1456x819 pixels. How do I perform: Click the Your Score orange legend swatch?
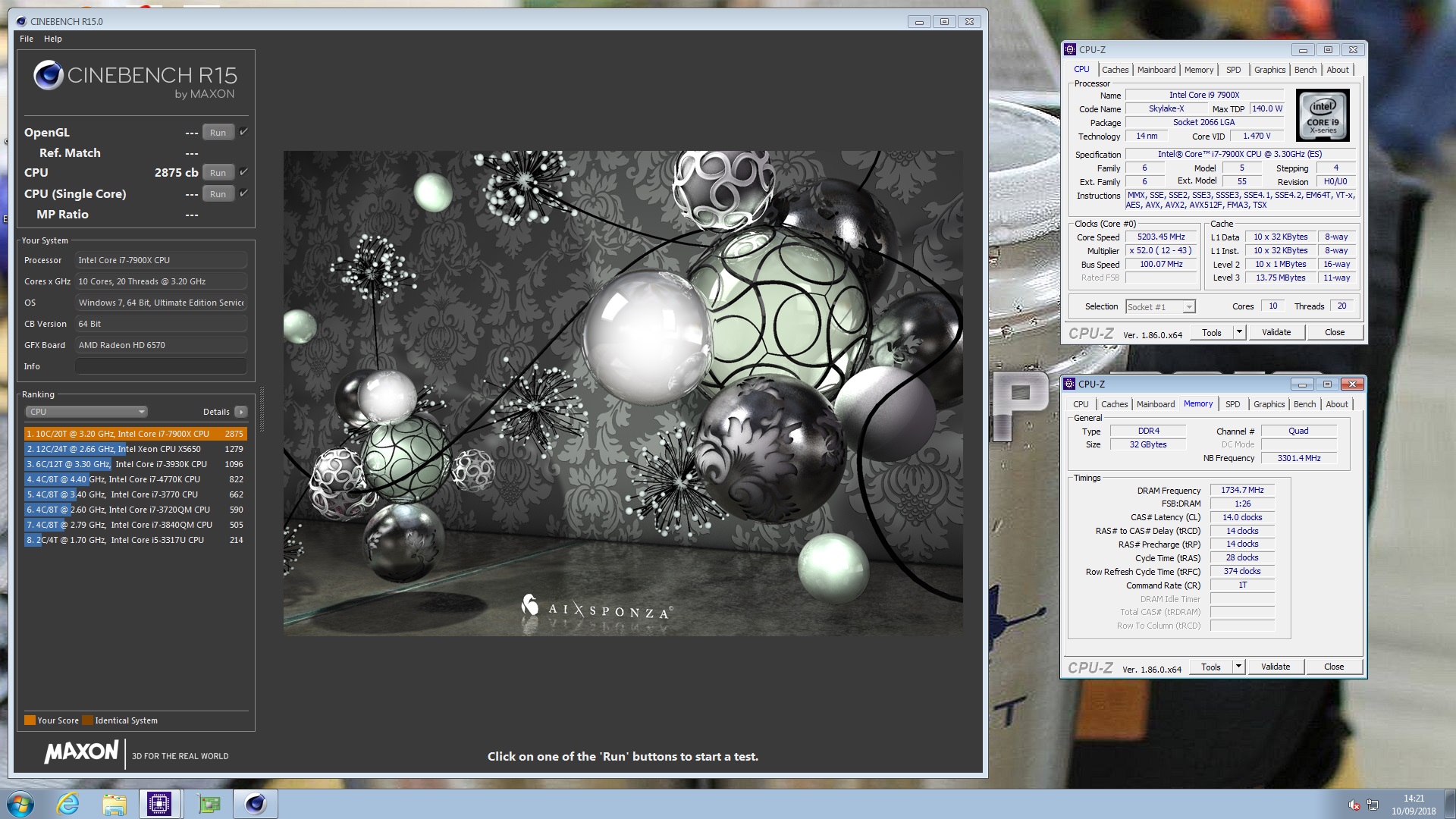[x=30, y=720]
